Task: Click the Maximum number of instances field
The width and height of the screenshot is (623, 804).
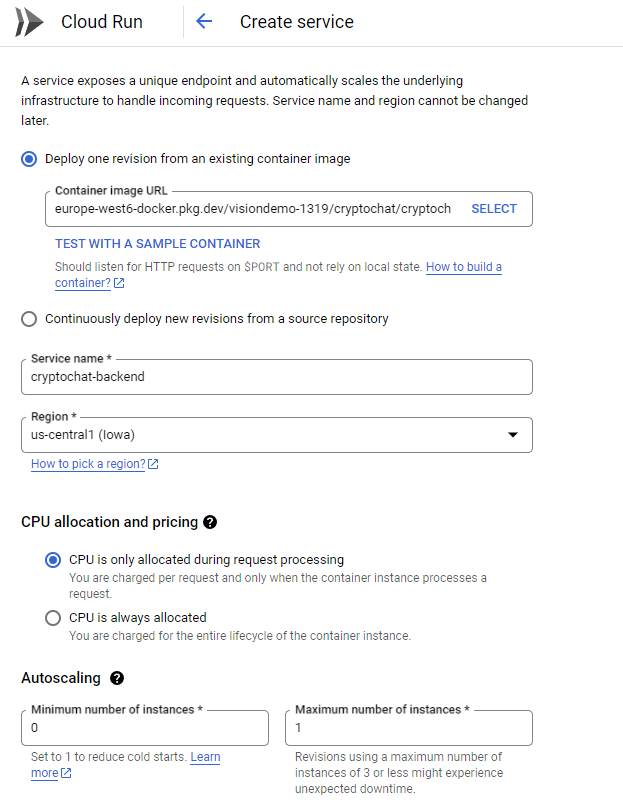Action: point(408,728)
